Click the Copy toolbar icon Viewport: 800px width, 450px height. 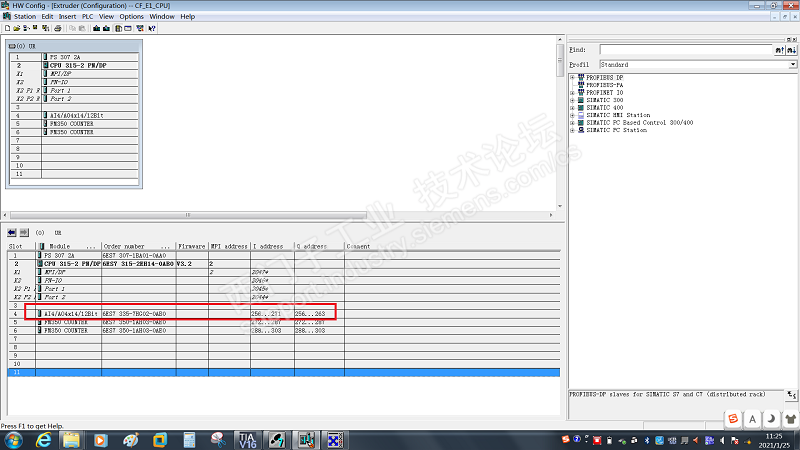[72, 28]
